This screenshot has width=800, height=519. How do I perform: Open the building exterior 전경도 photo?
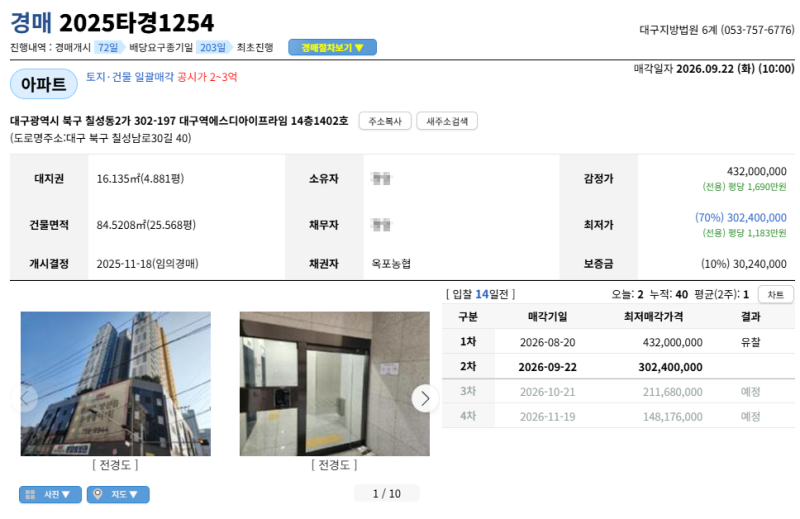coord(115,384)
